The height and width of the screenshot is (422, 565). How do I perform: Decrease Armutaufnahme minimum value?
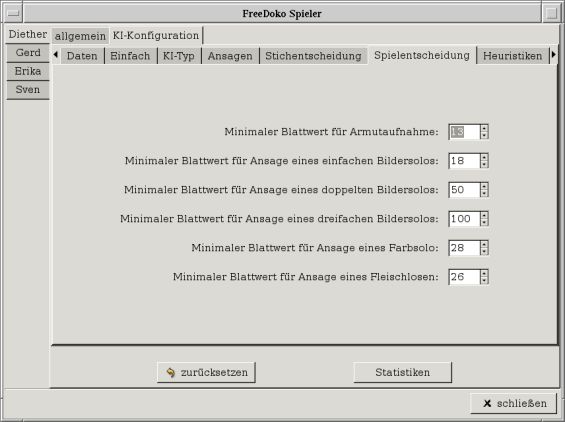(x=484, y=136)
